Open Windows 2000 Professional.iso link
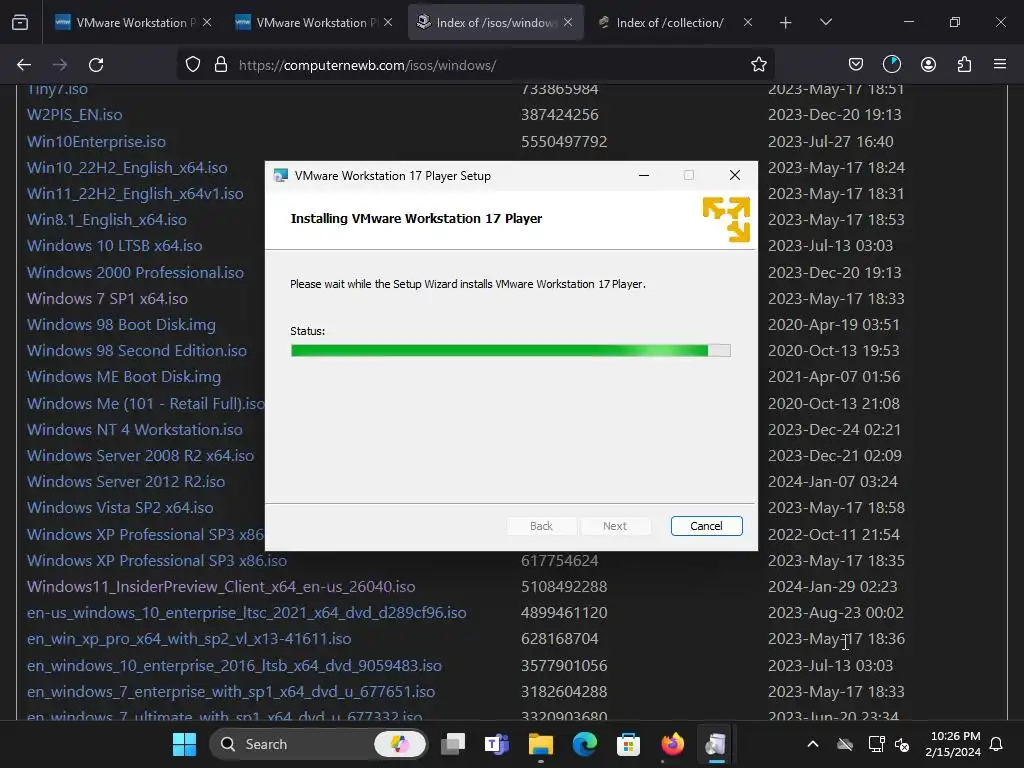Image resolution: width=1024 pixels, height=768 pixels. coord(135,272)
